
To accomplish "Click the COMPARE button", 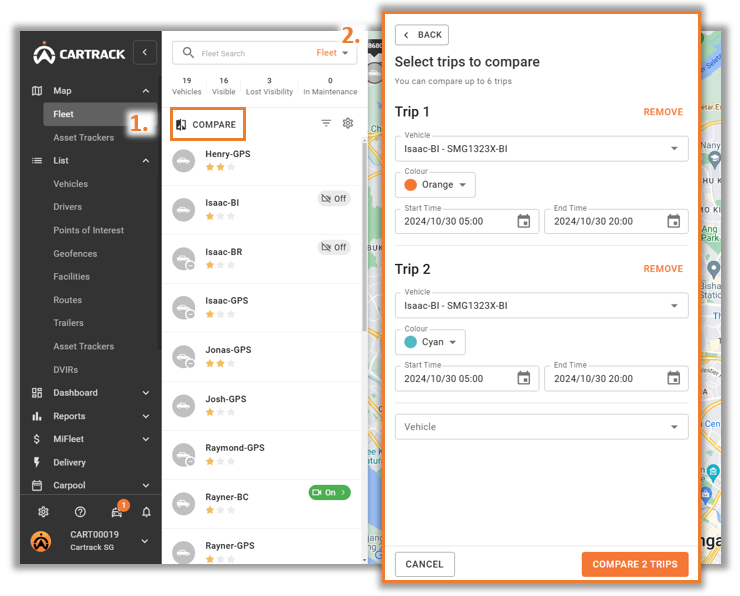I will (x=208, y=124).
